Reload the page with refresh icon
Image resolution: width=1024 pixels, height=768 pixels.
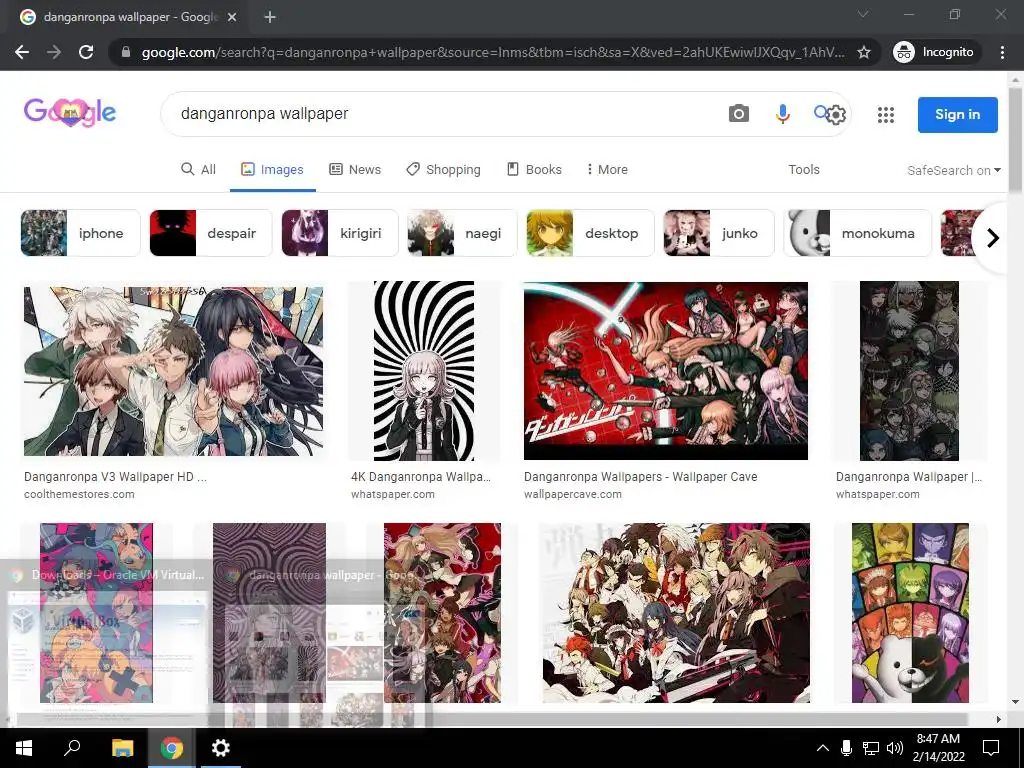86,52
